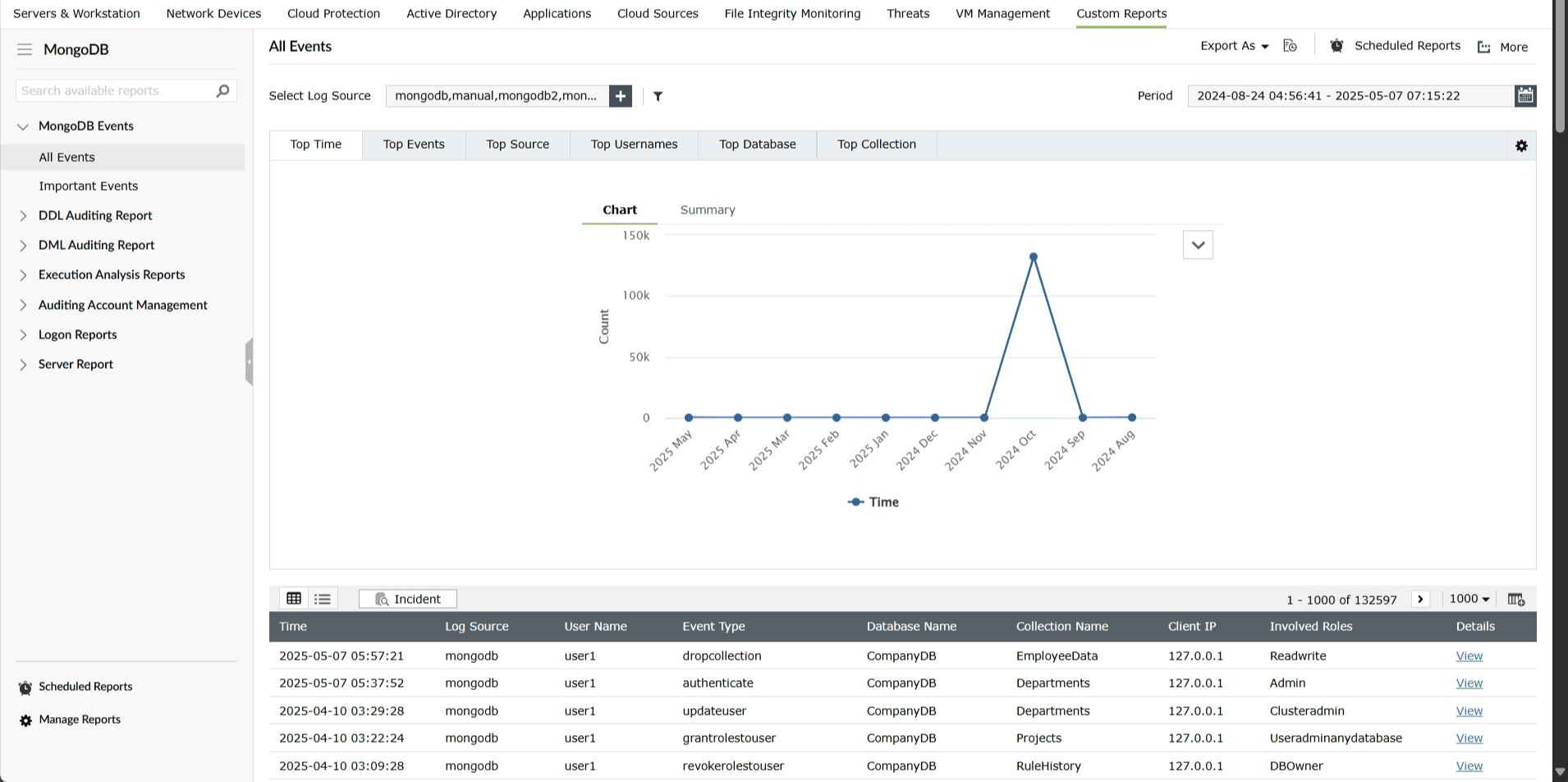Sort by the Database Name column header

911,626
